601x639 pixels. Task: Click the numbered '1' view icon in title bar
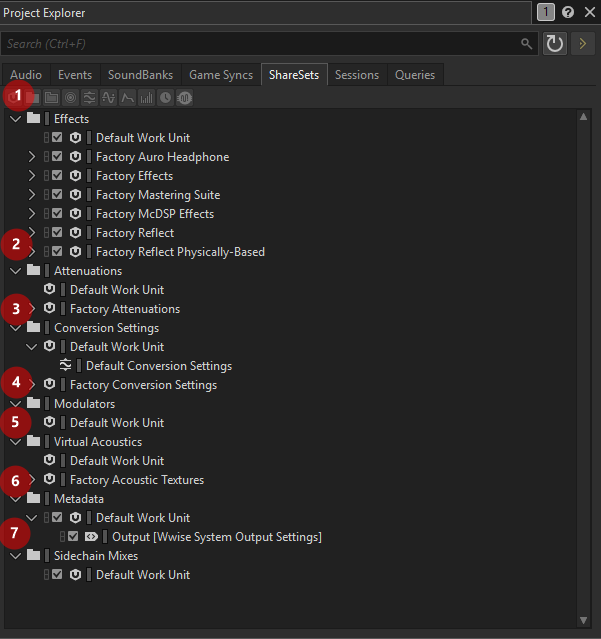[x=546, y=12]
